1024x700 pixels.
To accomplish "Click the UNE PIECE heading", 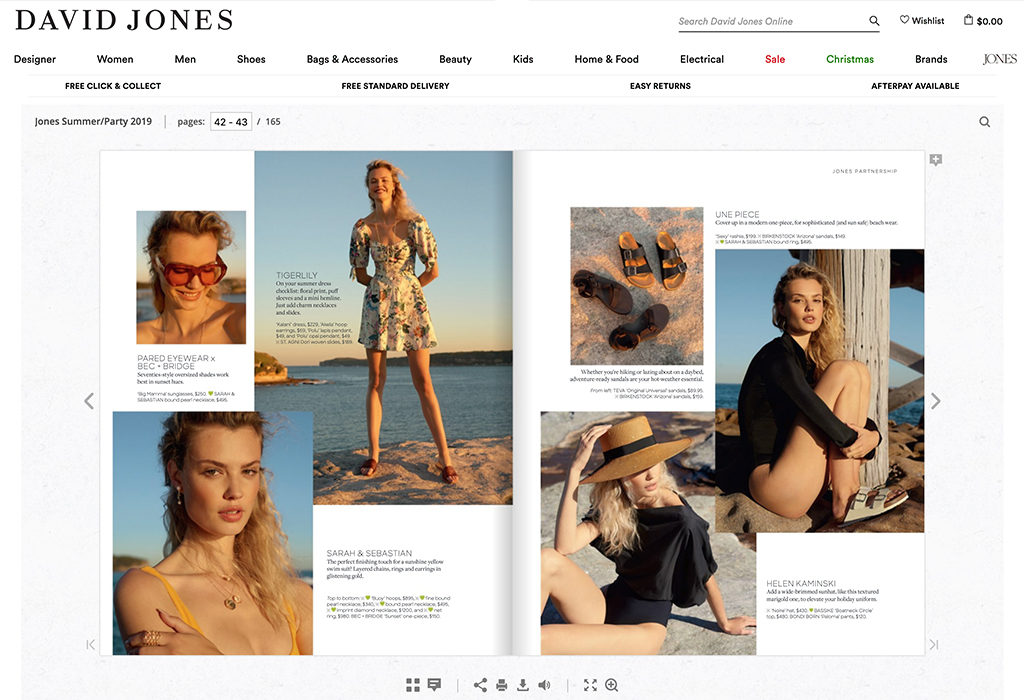I will tap(737, 214).
